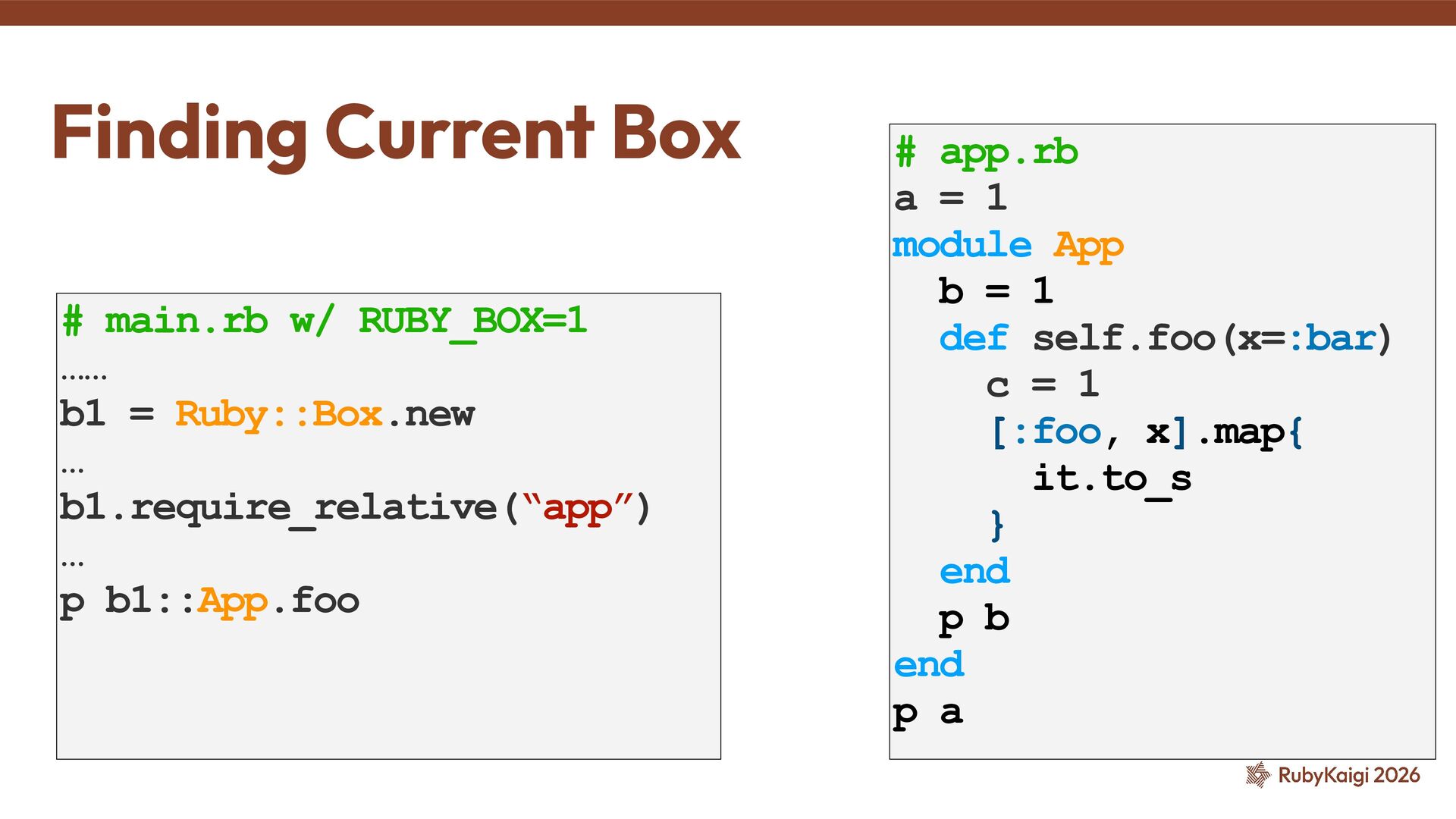Click the p b statement

point(974,619)
